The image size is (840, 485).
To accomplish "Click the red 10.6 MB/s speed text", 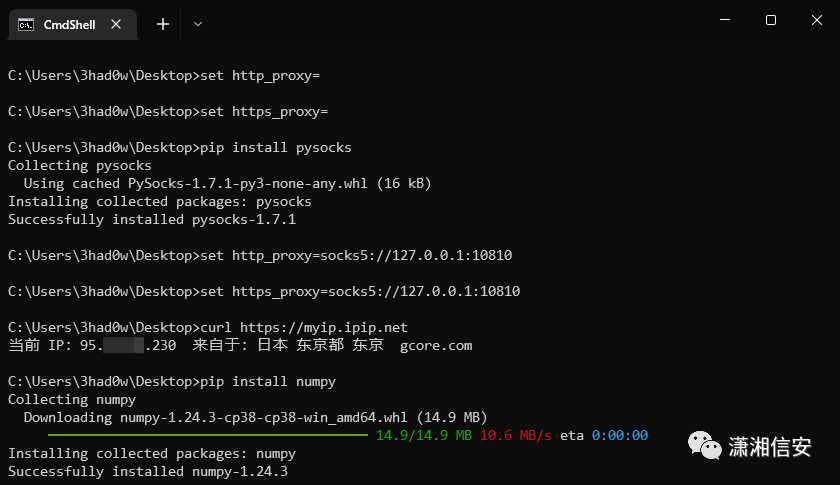I will [x=515, y=435].
